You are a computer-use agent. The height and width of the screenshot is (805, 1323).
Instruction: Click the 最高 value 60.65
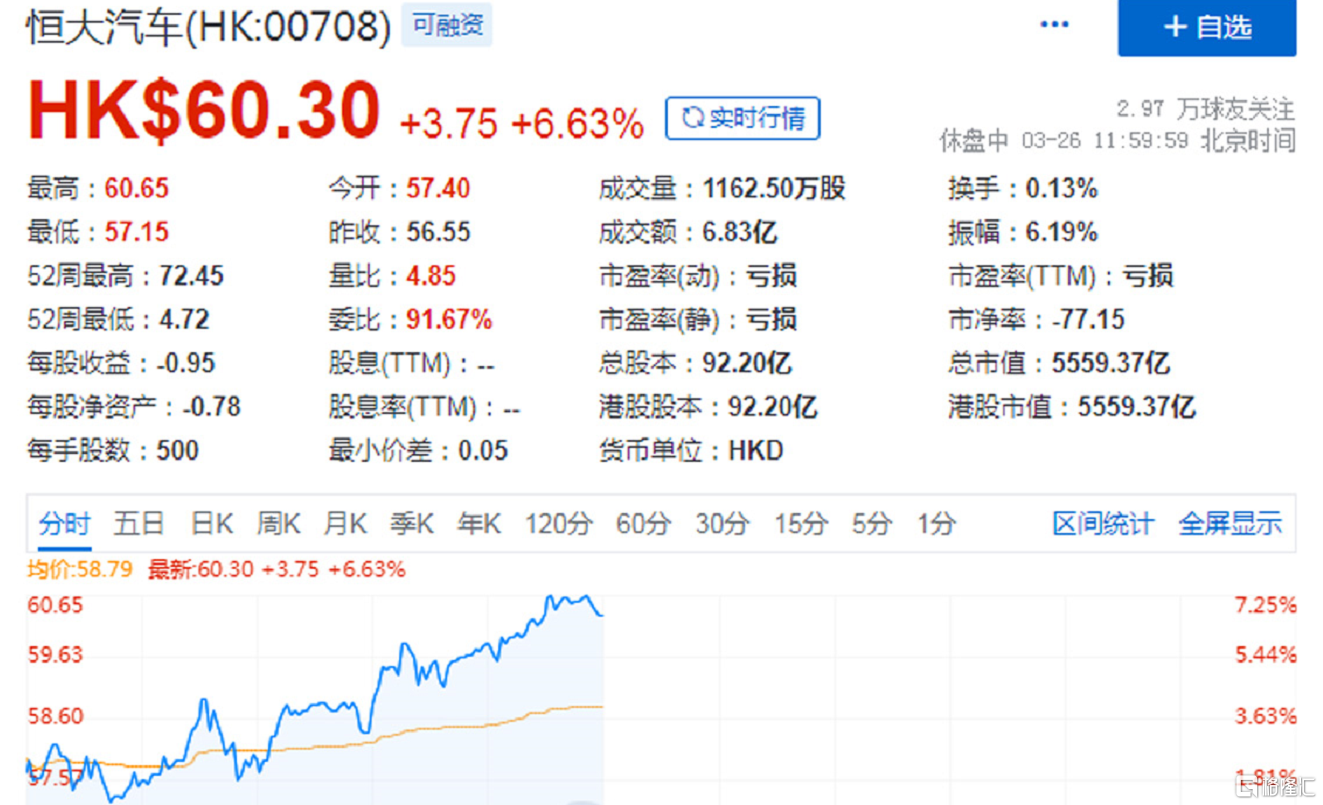pyautogui.click(x=137, y=188)
